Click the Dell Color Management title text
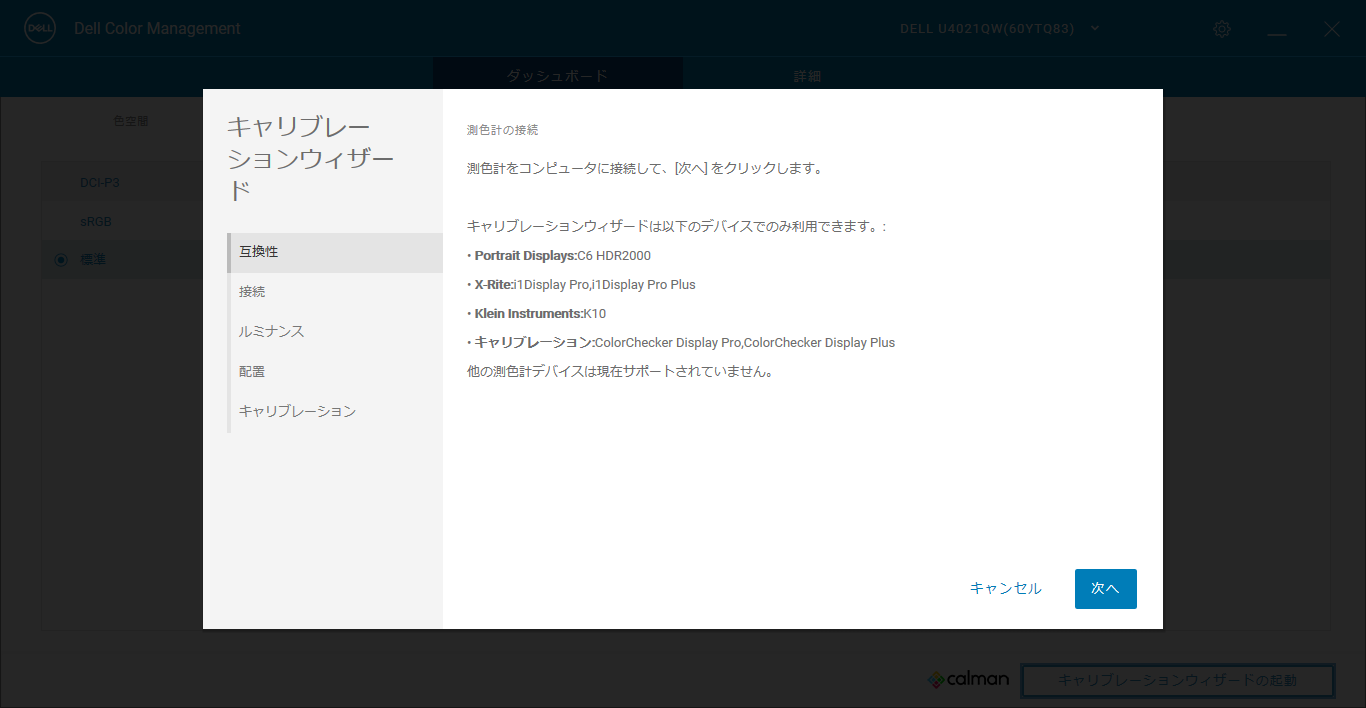 pyautogui.click(x=157, y=29)
